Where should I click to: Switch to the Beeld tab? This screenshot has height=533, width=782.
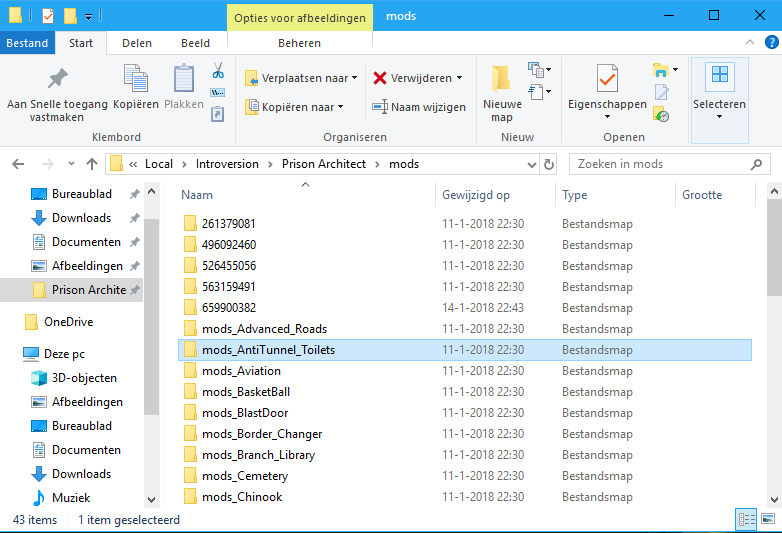[x=196, y=43]
